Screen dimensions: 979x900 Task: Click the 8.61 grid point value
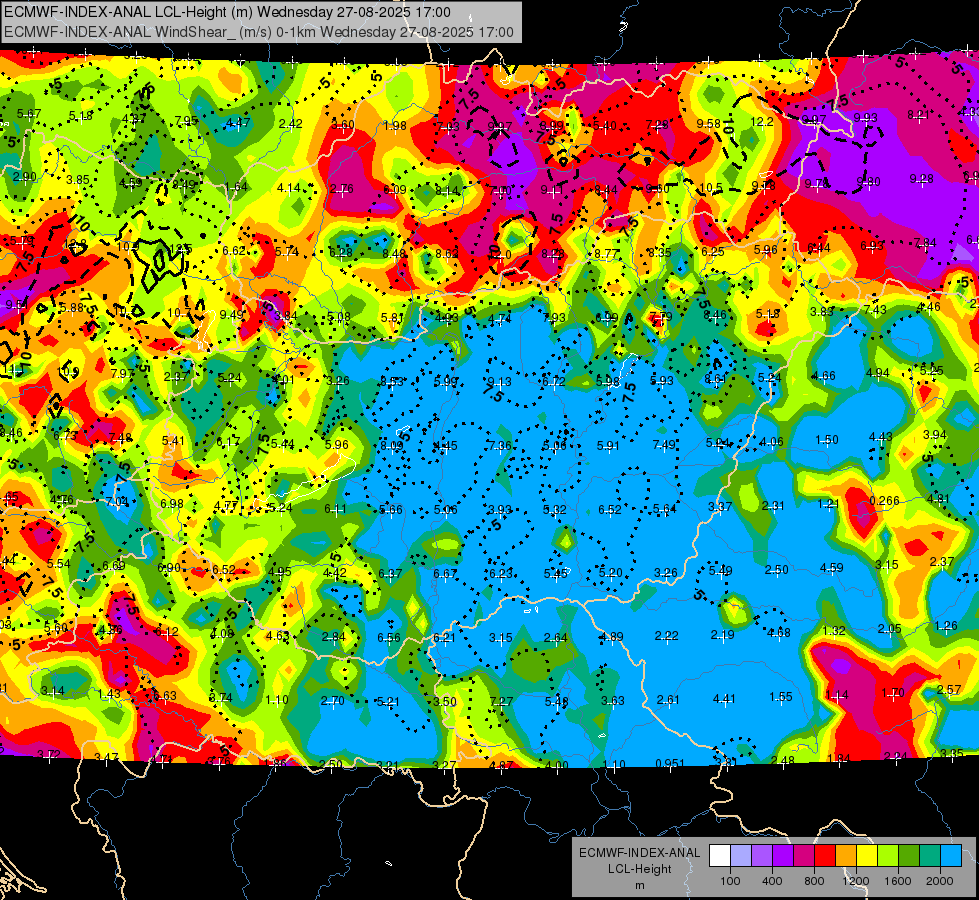pyautogui.click(x=716, y=378)
